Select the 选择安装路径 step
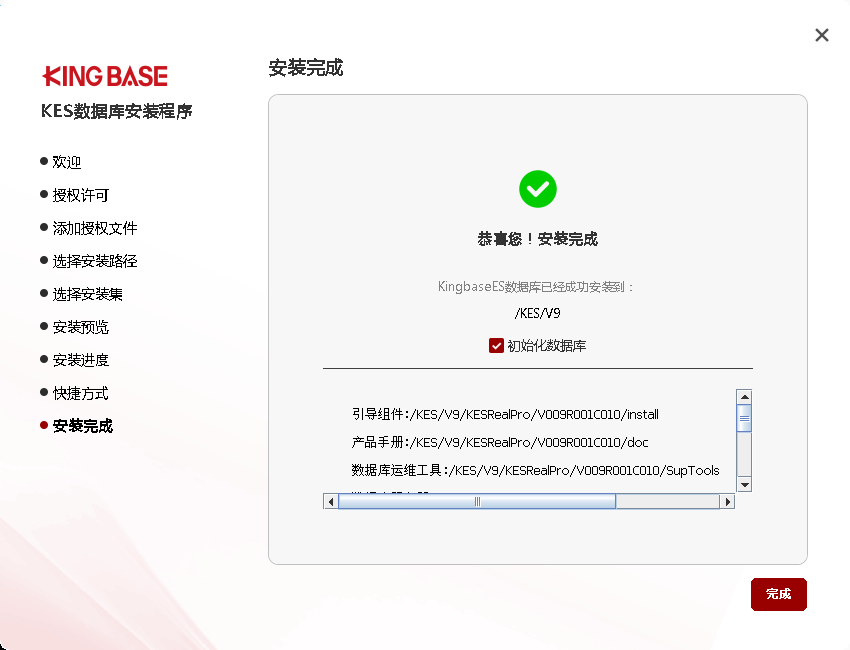The image size is (850, 650). coord(95,261)
